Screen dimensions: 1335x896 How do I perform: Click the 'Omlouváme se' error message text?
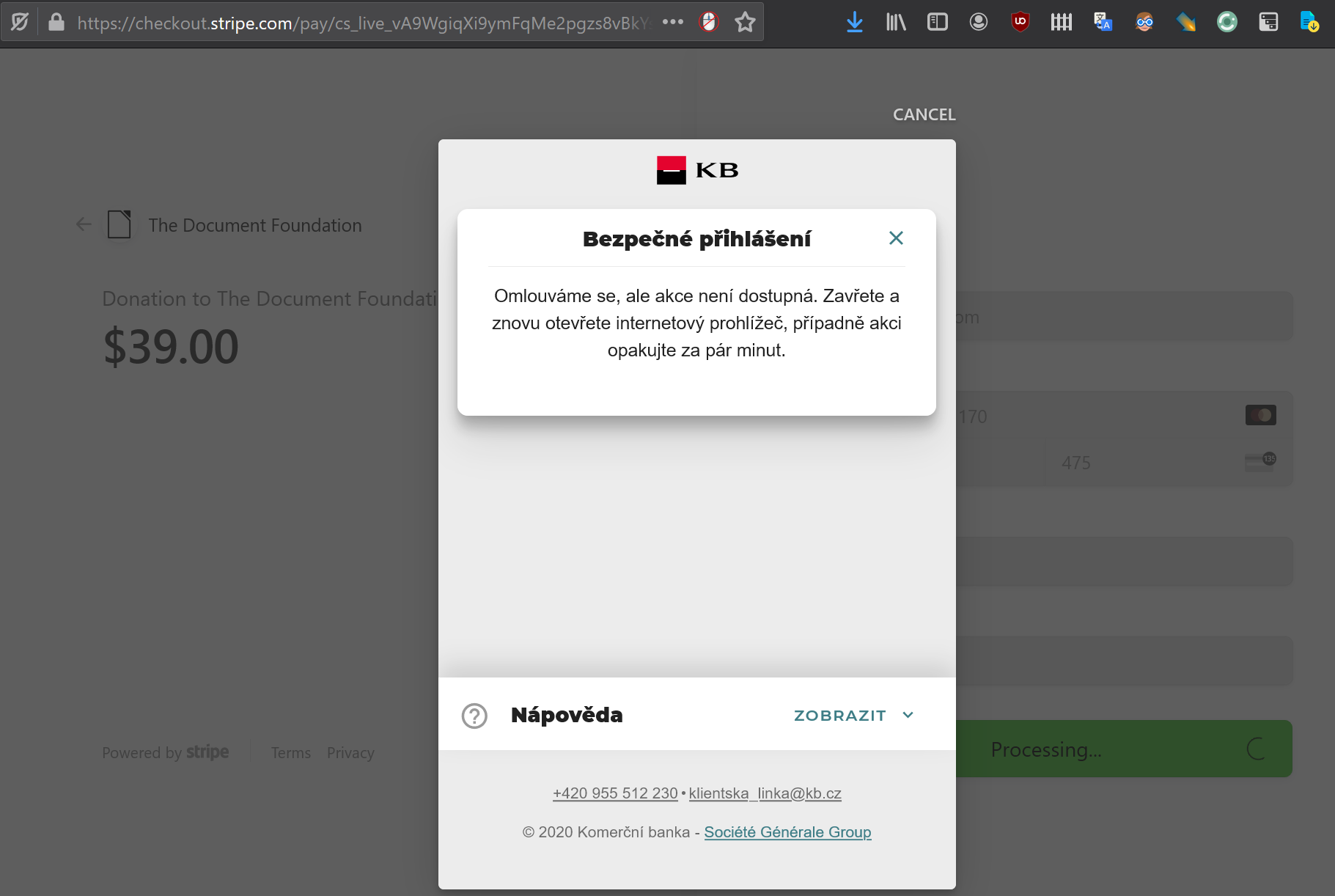pyautogui.click(x=696, y=323)
